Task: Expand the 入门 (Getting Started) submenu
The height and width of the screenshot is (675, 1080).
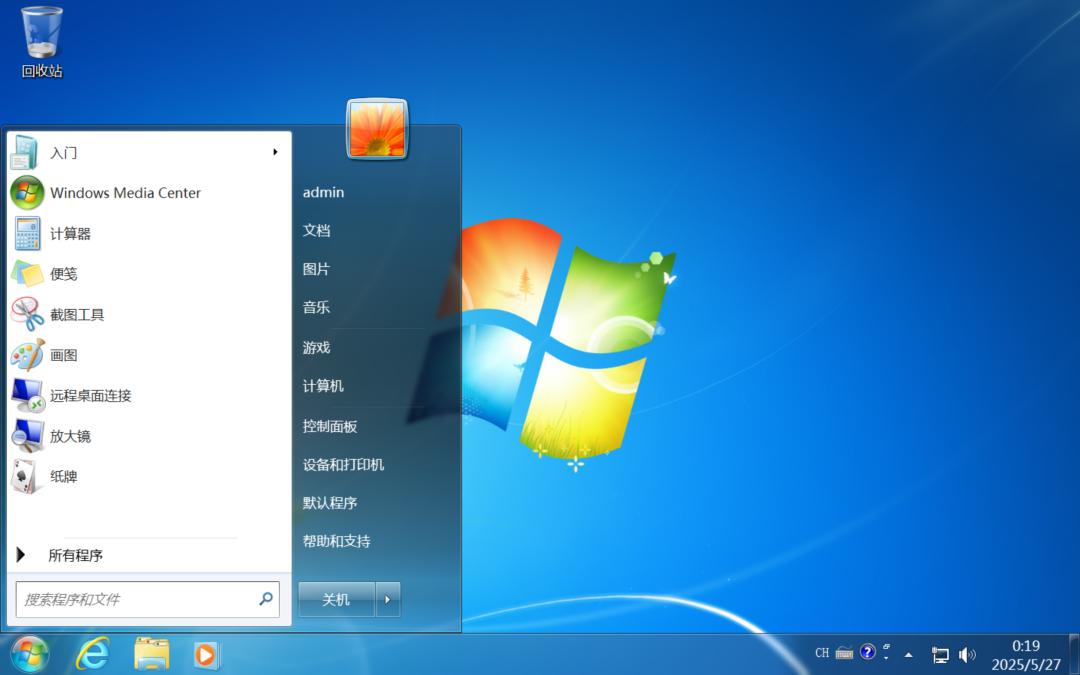Action: click(62, 152)
